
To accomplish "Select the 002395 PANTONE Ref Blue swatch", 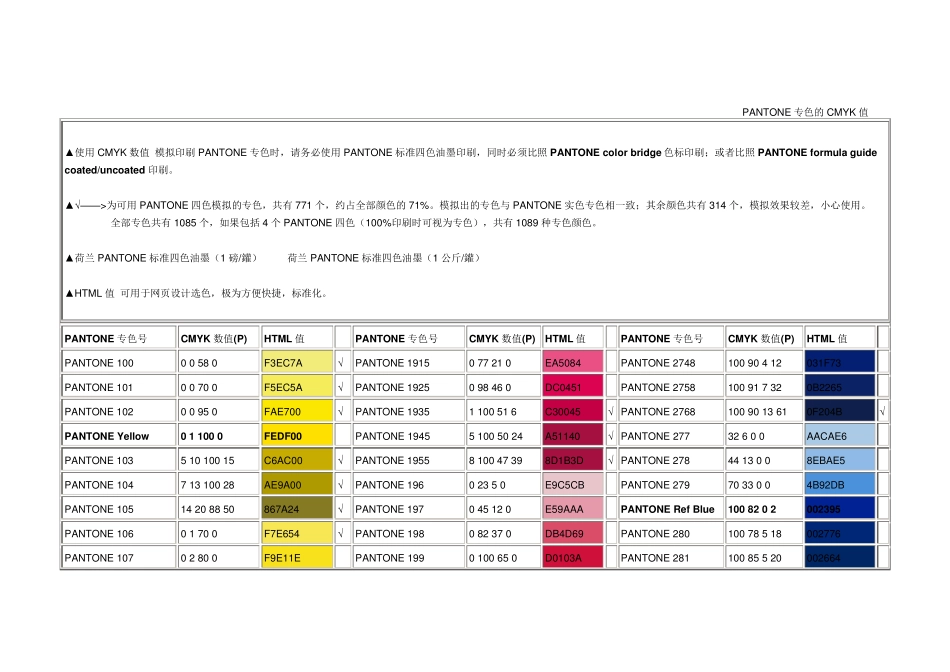I will (x=839, y=509).
